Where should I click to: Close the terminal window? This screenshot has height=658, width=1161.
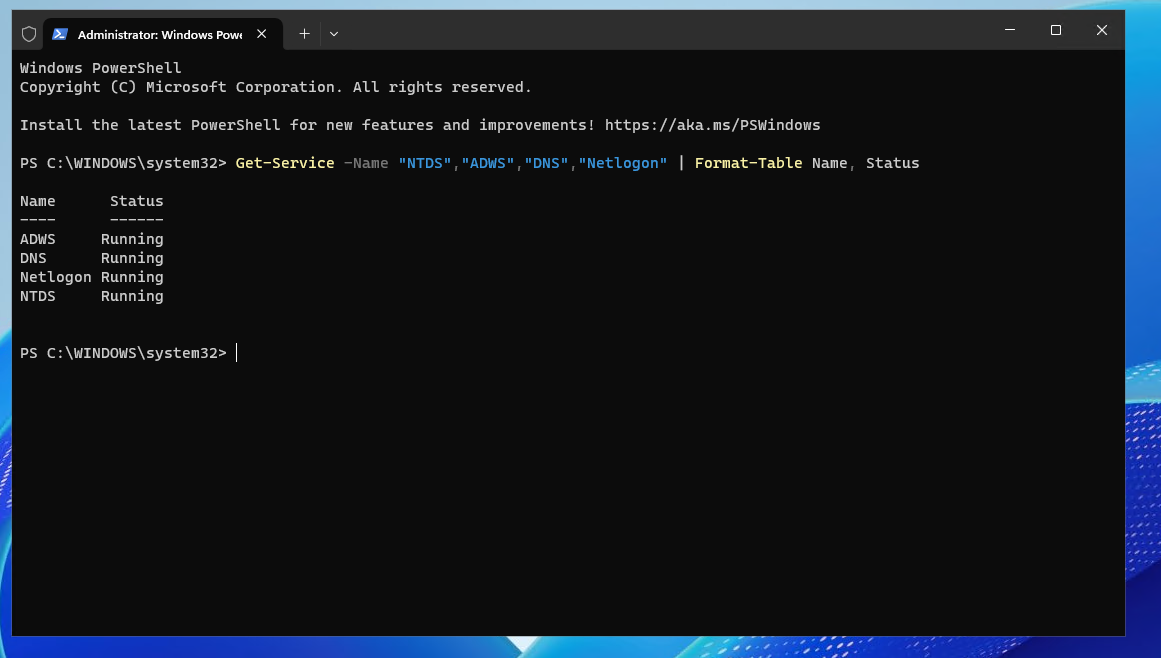pyautogui.click(x=1102, y=30)
